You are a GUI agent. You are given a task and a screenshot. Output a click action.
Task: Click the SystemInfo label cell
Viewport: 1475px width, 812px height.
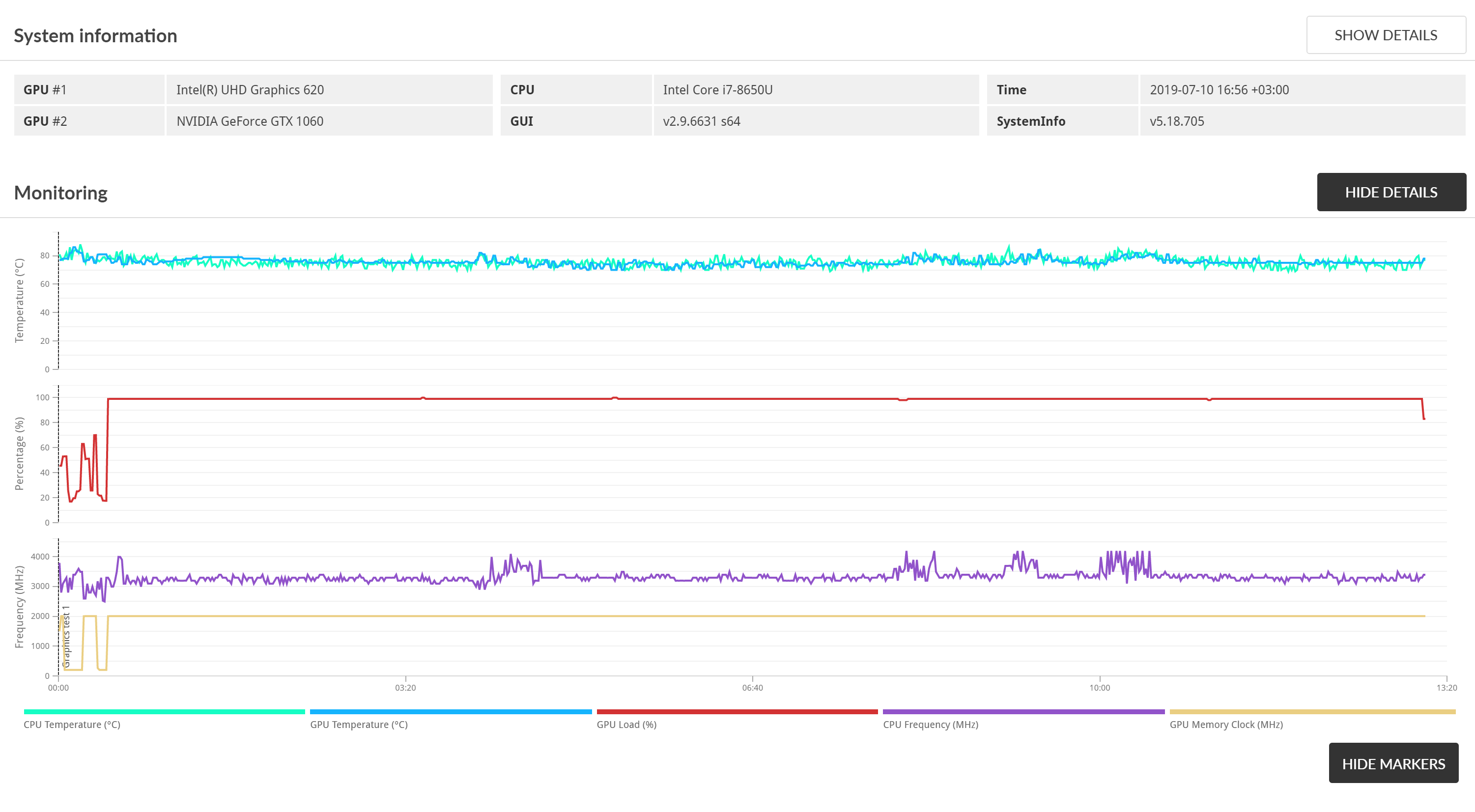click(1063, 121)
